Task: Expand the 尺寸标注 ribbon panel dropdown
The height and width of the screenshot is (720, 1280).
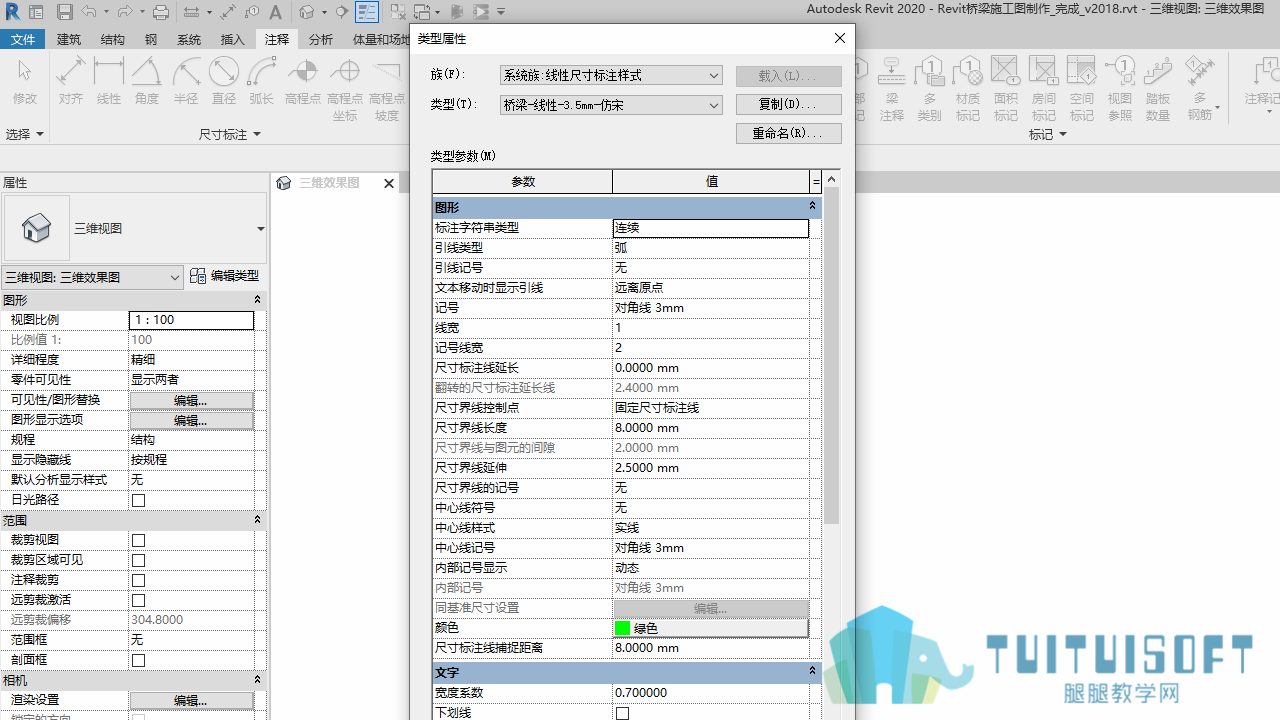Action: click(230, 134)
